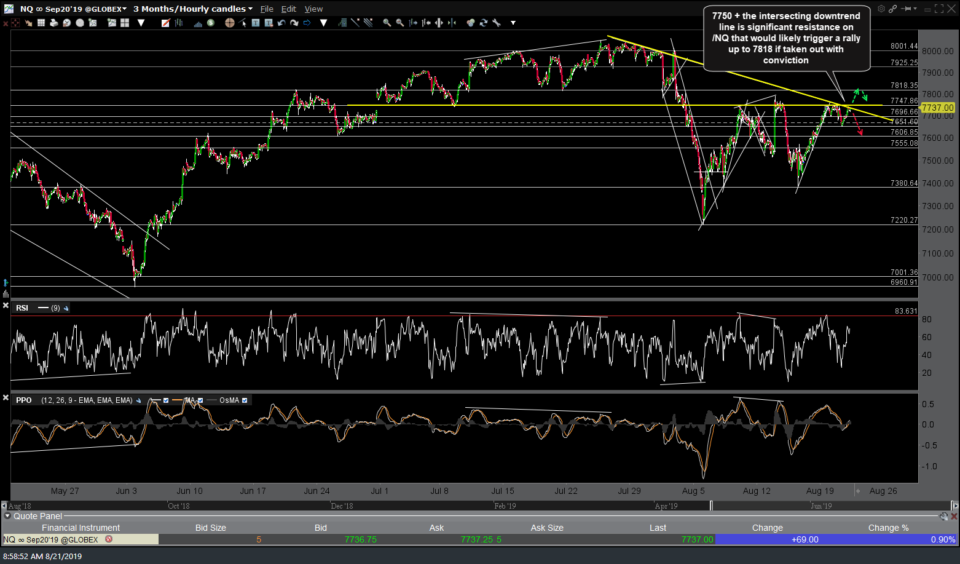960x564 pixels.
Task: Select the NQ Sep20'19 @GLOBEX quote row
Action: 479,540
